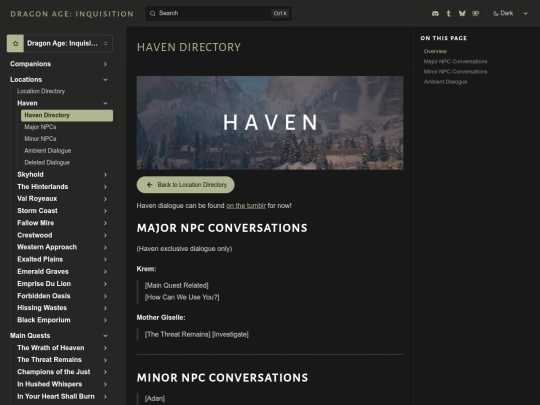Click Back to Location Directory button
This screenshot has height=405, width=540.
pos(186,185)
